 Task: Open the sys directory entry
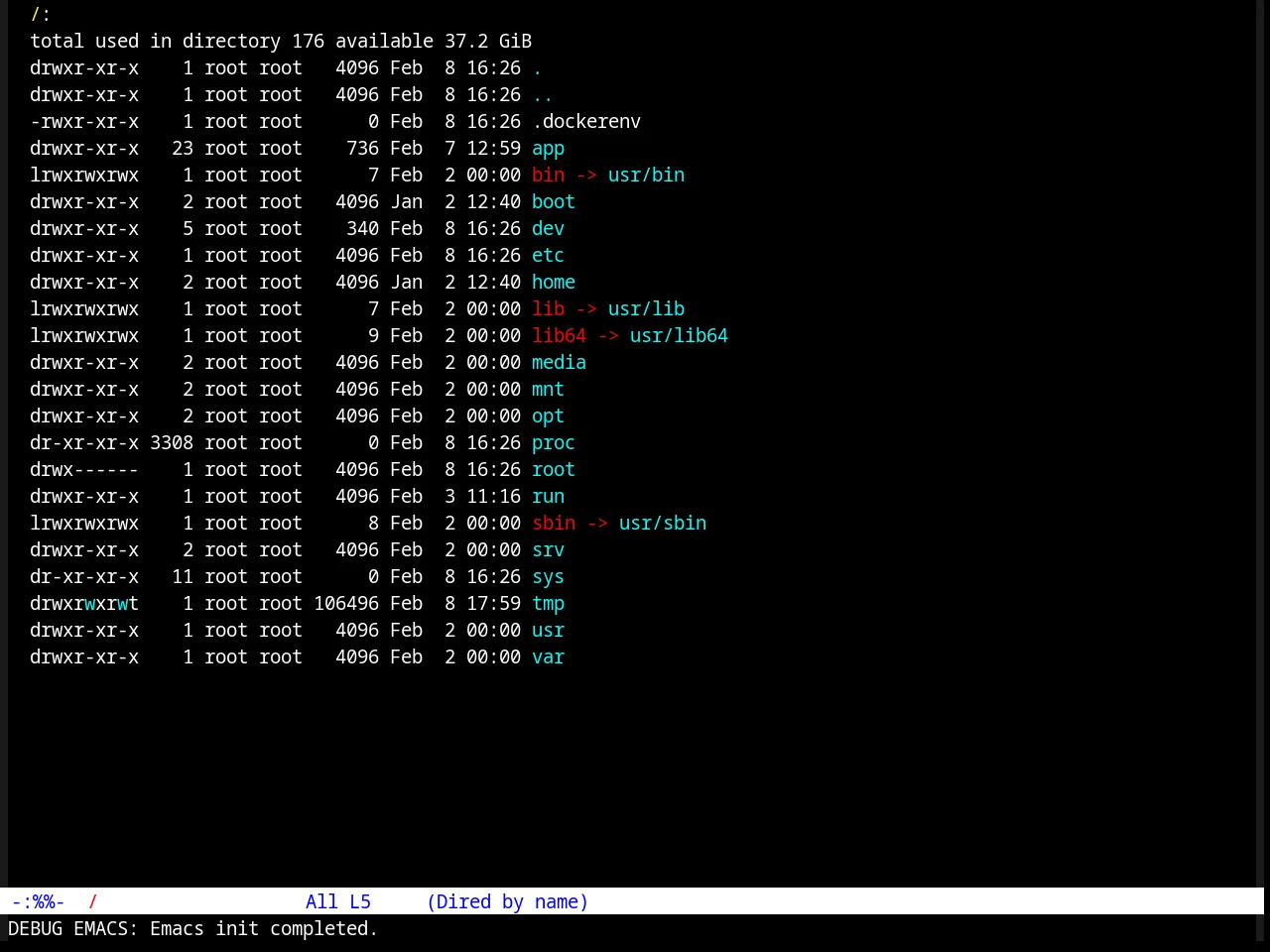click(x=548, y=577)
